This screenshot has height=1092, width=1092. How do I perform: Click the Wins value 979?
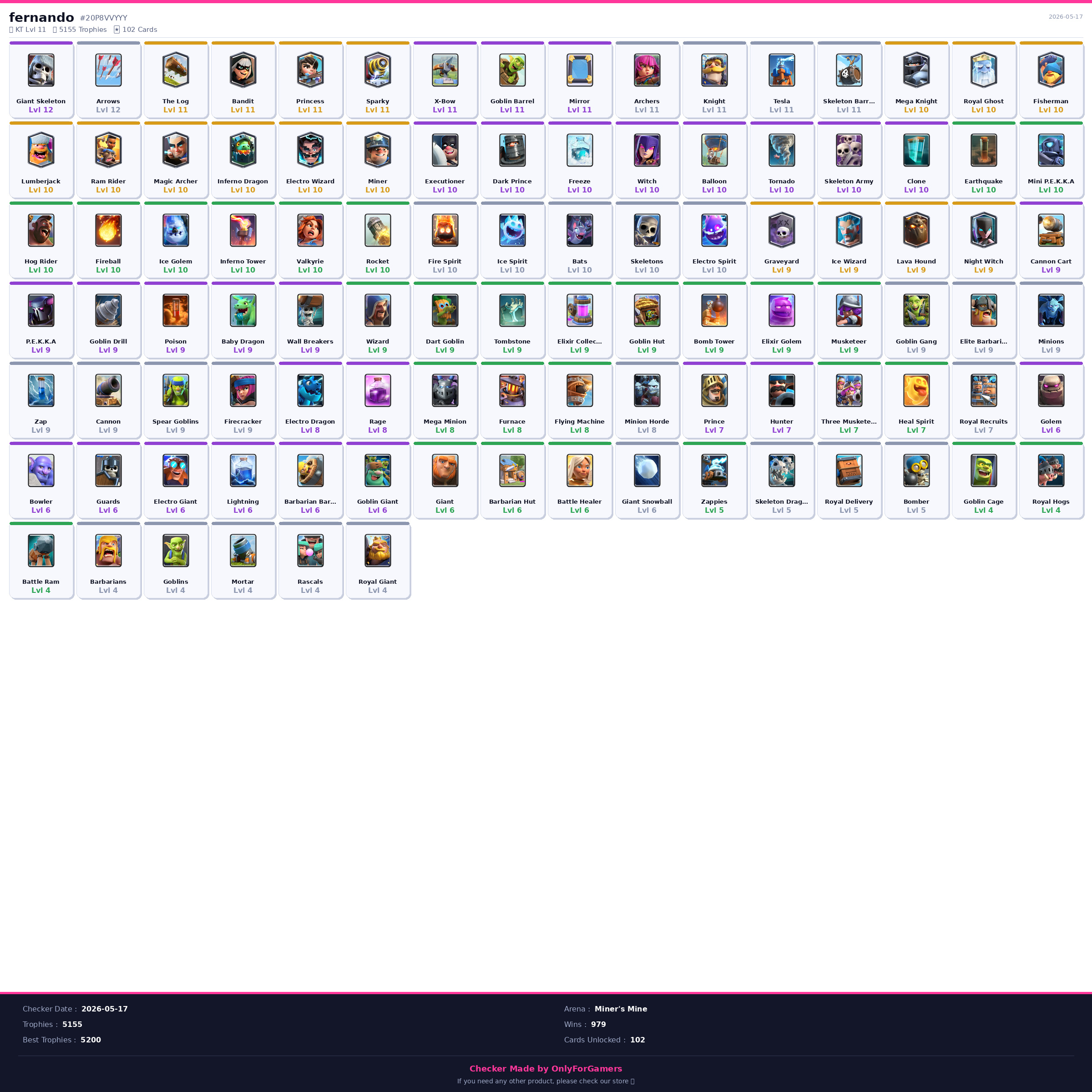[599, 1024]
